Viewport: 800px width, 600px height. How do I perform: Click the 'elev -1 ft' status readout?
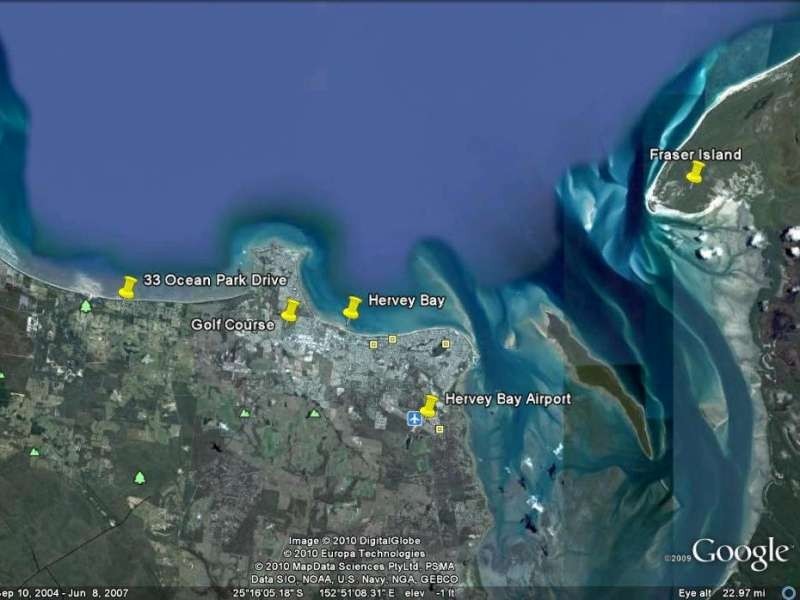(x=430, y=593)
